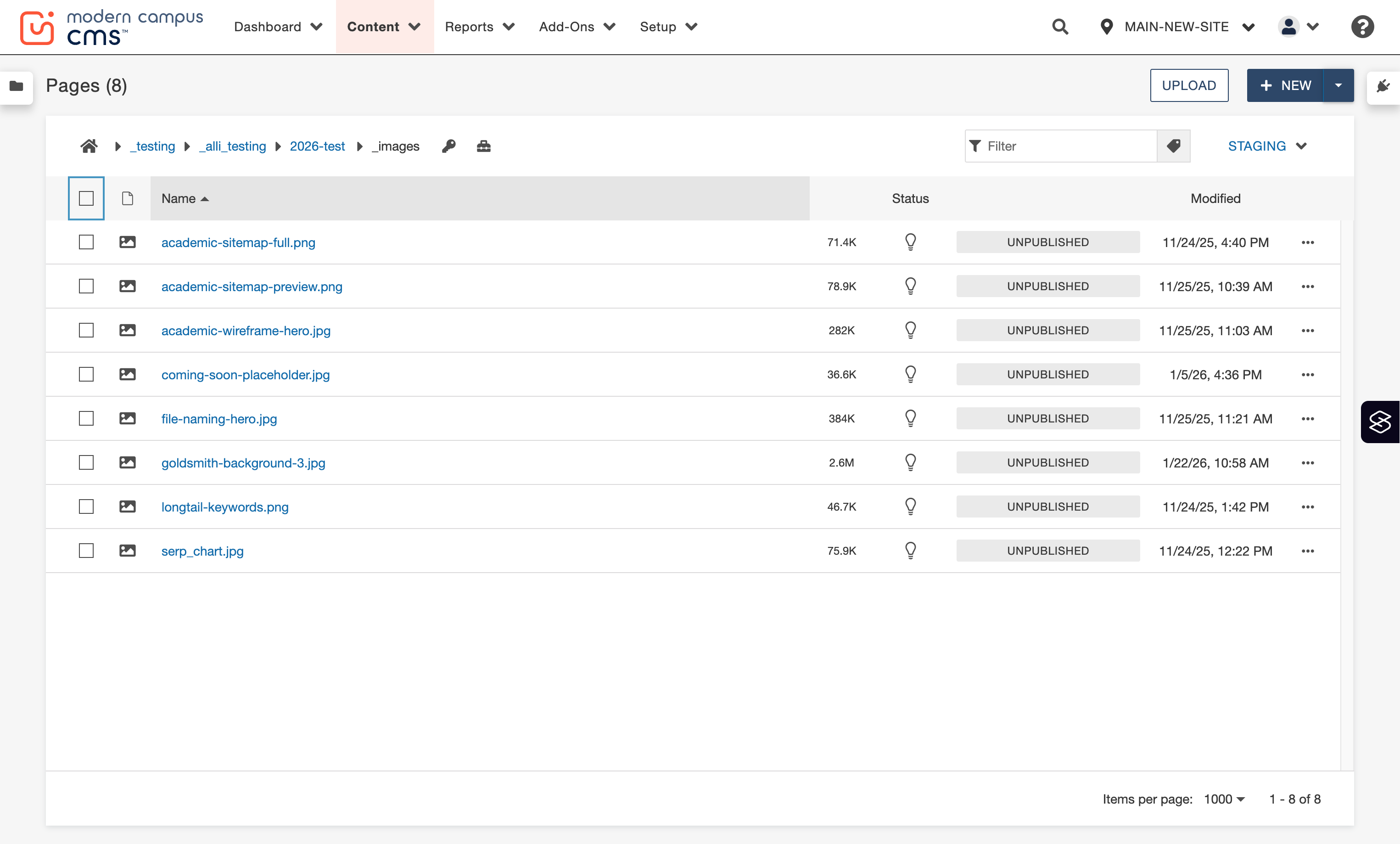Click lightbulb status icon for serp_chart.jpg
The image size is (1400, 844).
pos(910,551)
